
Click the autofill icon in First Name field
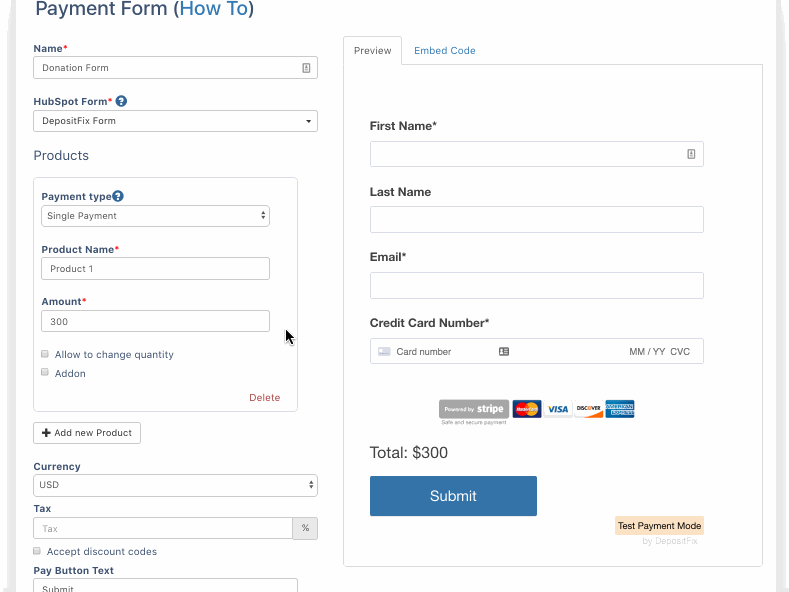pos(691,154)
